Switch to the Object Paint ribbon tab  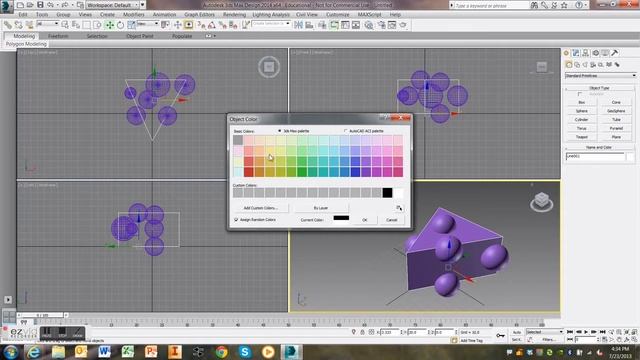pyautogui.click(x=140, y=36)
